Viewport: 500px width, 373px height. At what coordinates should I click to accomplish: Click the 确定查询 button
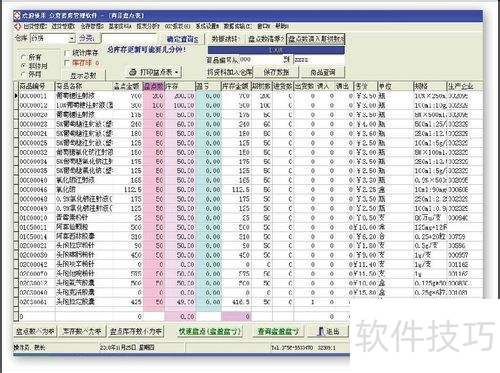click(182, 39)
